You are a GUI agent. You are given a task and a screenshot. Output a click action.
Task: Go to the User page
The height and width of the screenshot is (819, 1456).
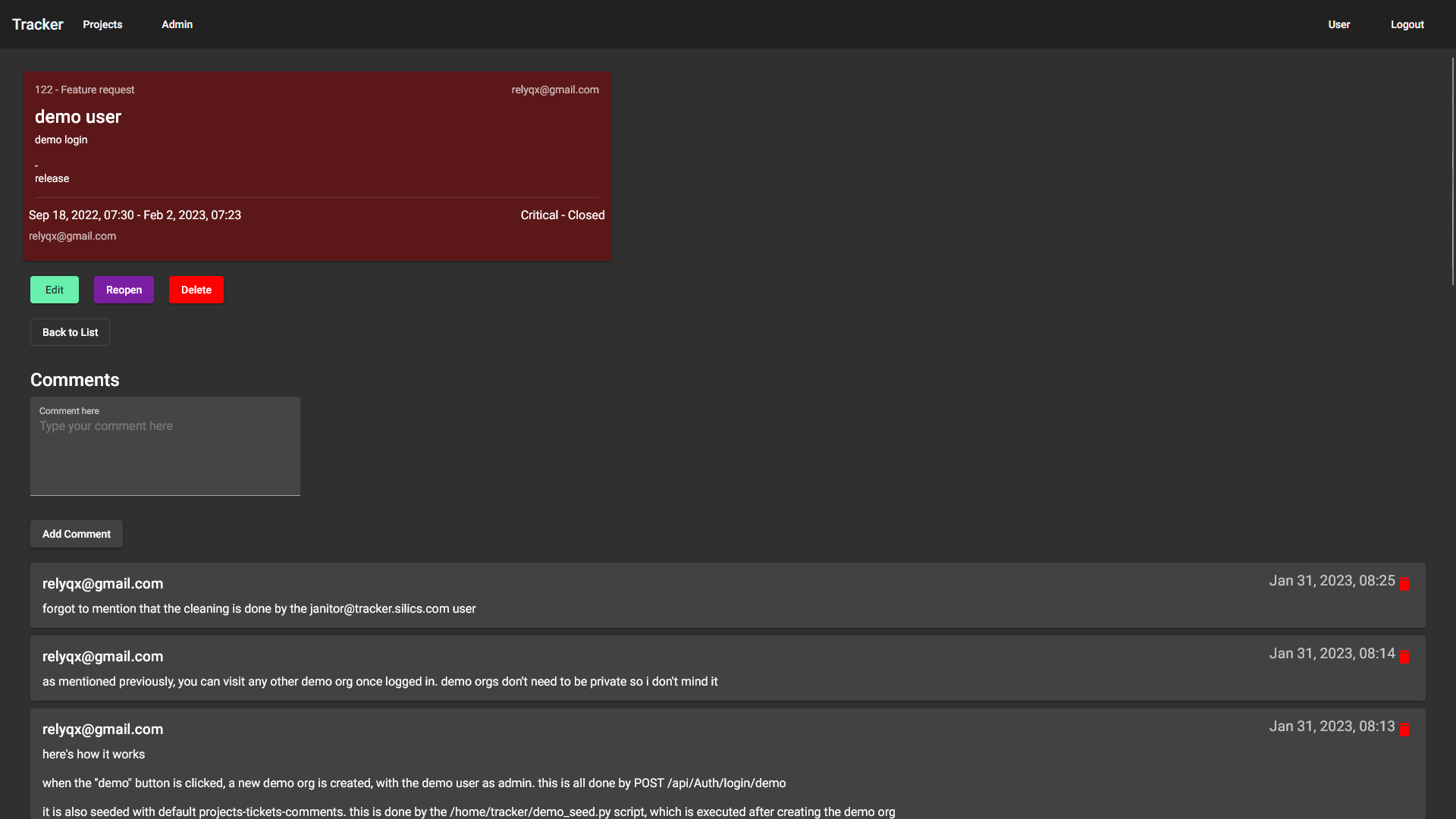[1338, 24]
